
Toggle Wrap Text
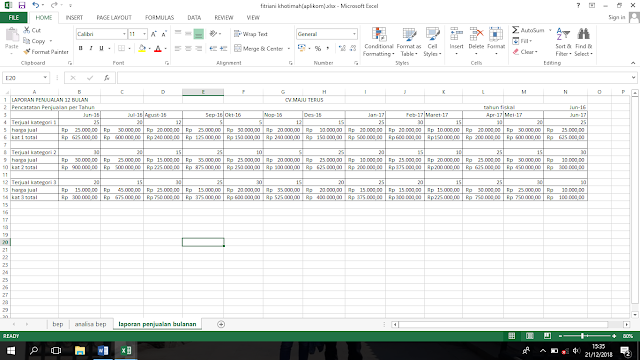pyautogui.click(x=251, y=34)
